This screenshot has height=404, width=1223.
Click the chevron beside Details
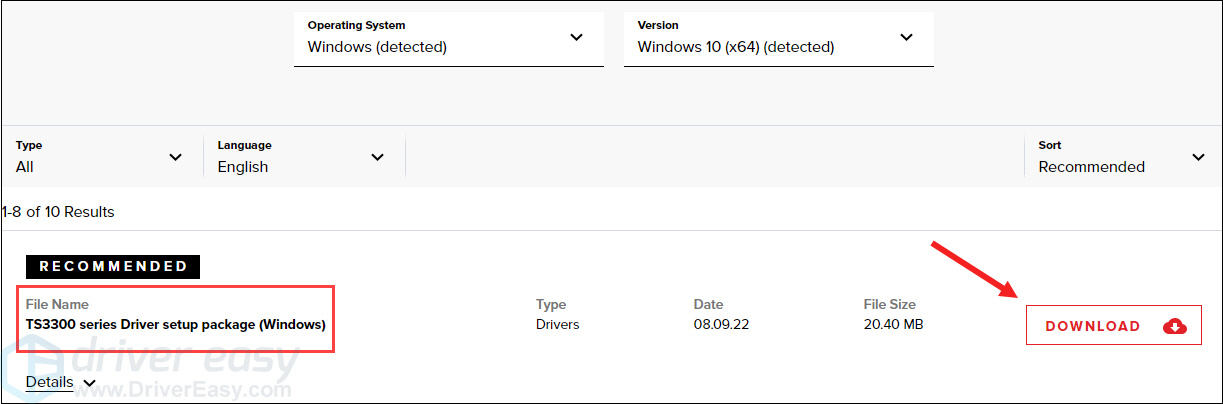(89, 383)
